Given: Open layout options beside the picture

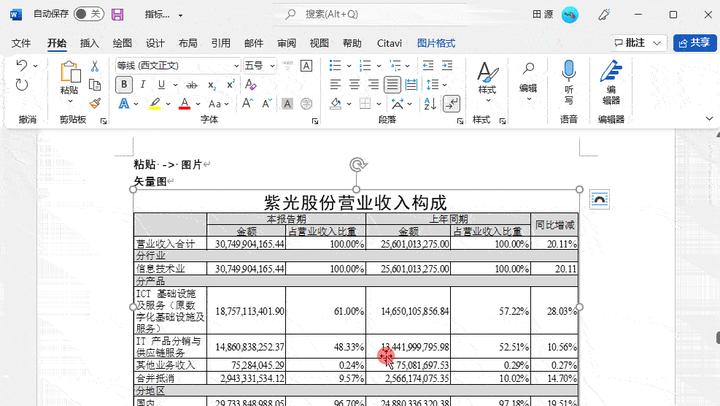Looking at the screenshot, I should click(599, 199).
